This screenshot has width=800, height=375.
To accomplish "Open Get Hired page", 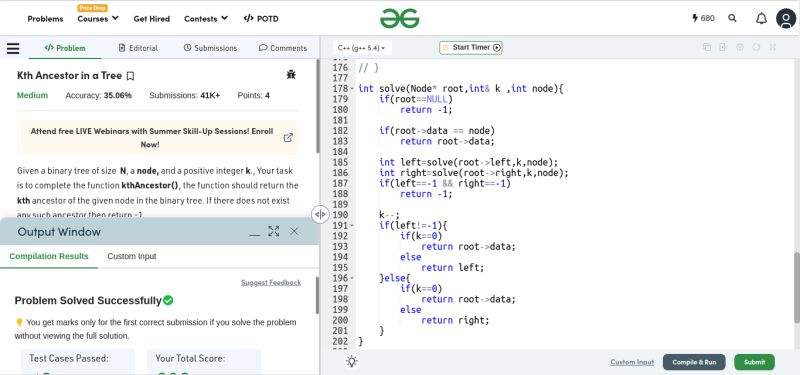I will click(x=152, y=18).
